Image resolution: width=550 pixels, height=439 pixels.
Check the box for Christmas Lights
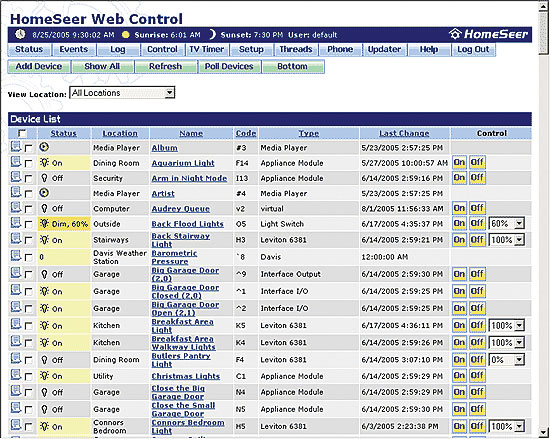click(x=28, y=377)
